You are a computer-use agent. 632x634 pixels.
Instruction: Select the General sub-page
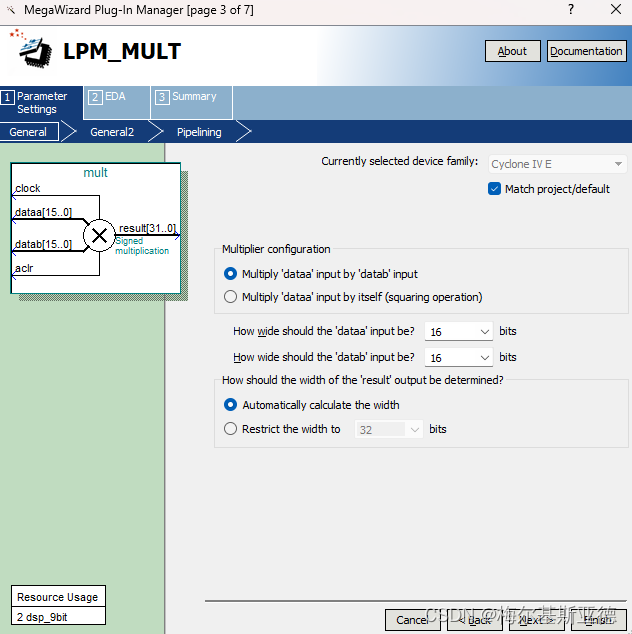point(29,132)
